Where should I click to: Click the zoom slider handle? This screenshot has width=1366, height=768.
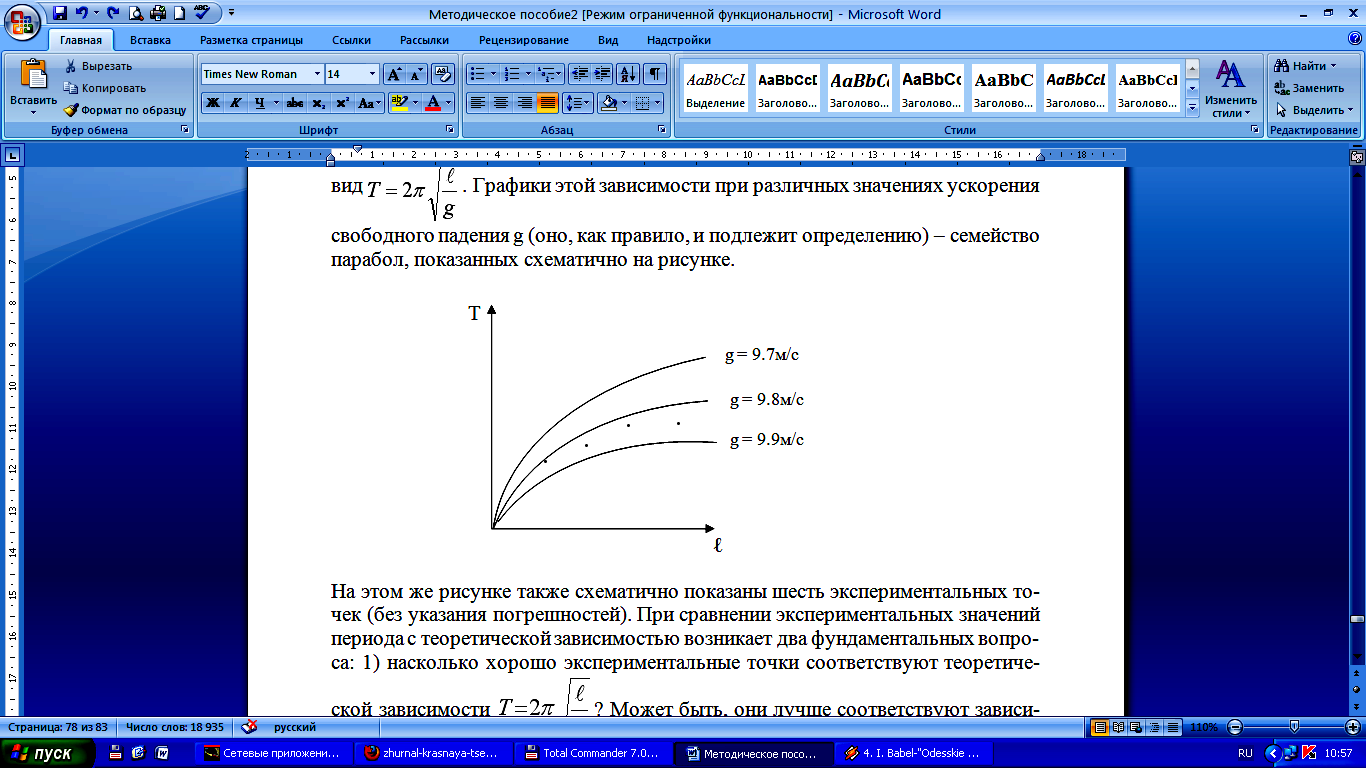click(x=1294, y=727)
